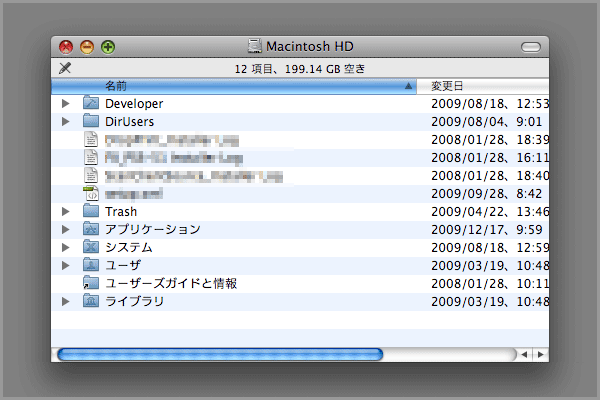Click the horizontal scrollbar thumb

(x=220, y=354)
